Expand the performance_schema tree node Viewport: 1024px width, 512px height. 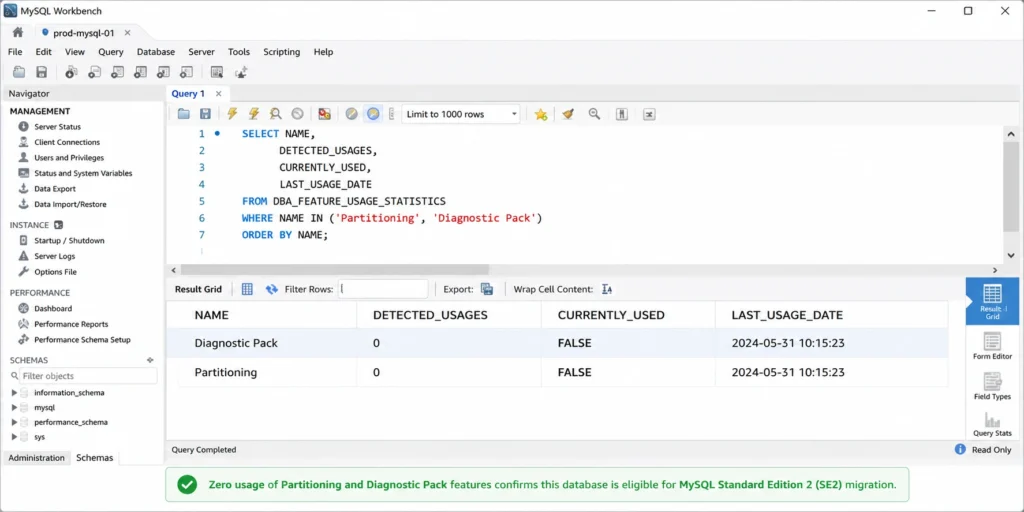(14, 422)
